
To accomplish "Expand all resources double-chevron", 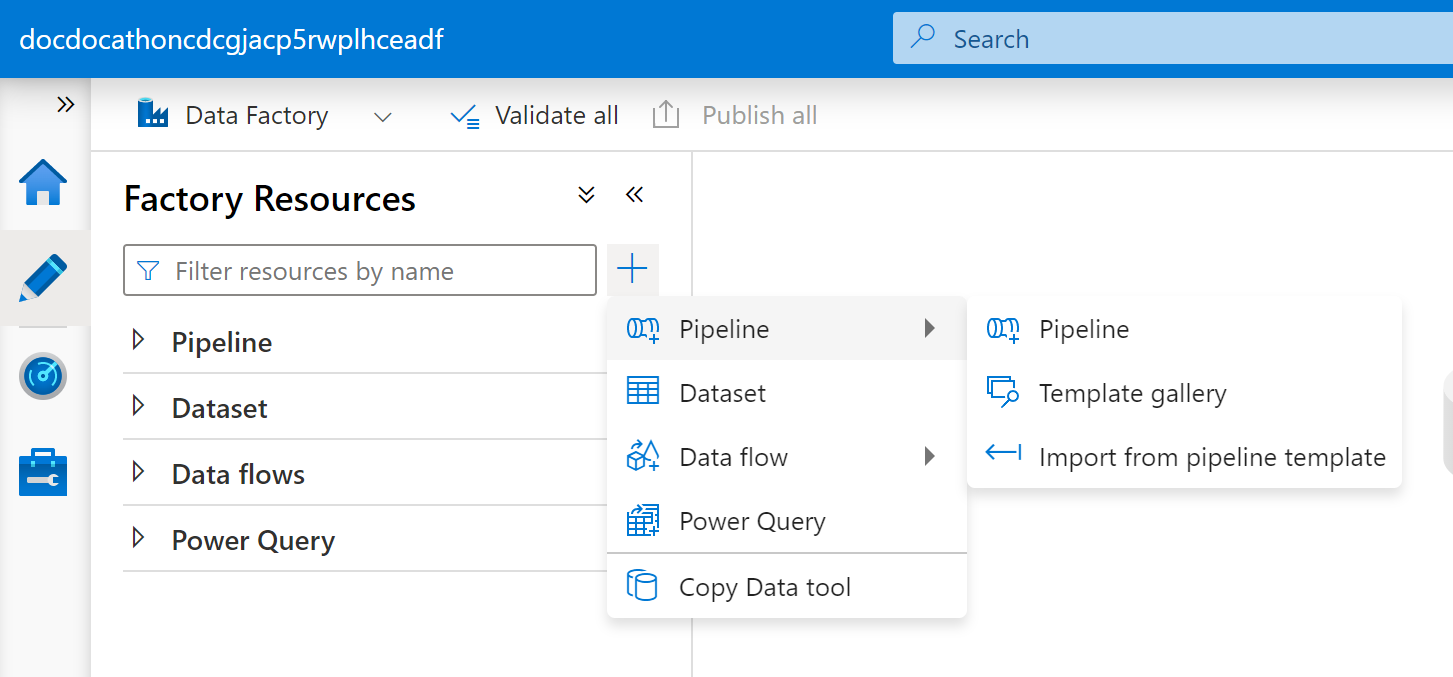I will (587, 195).
